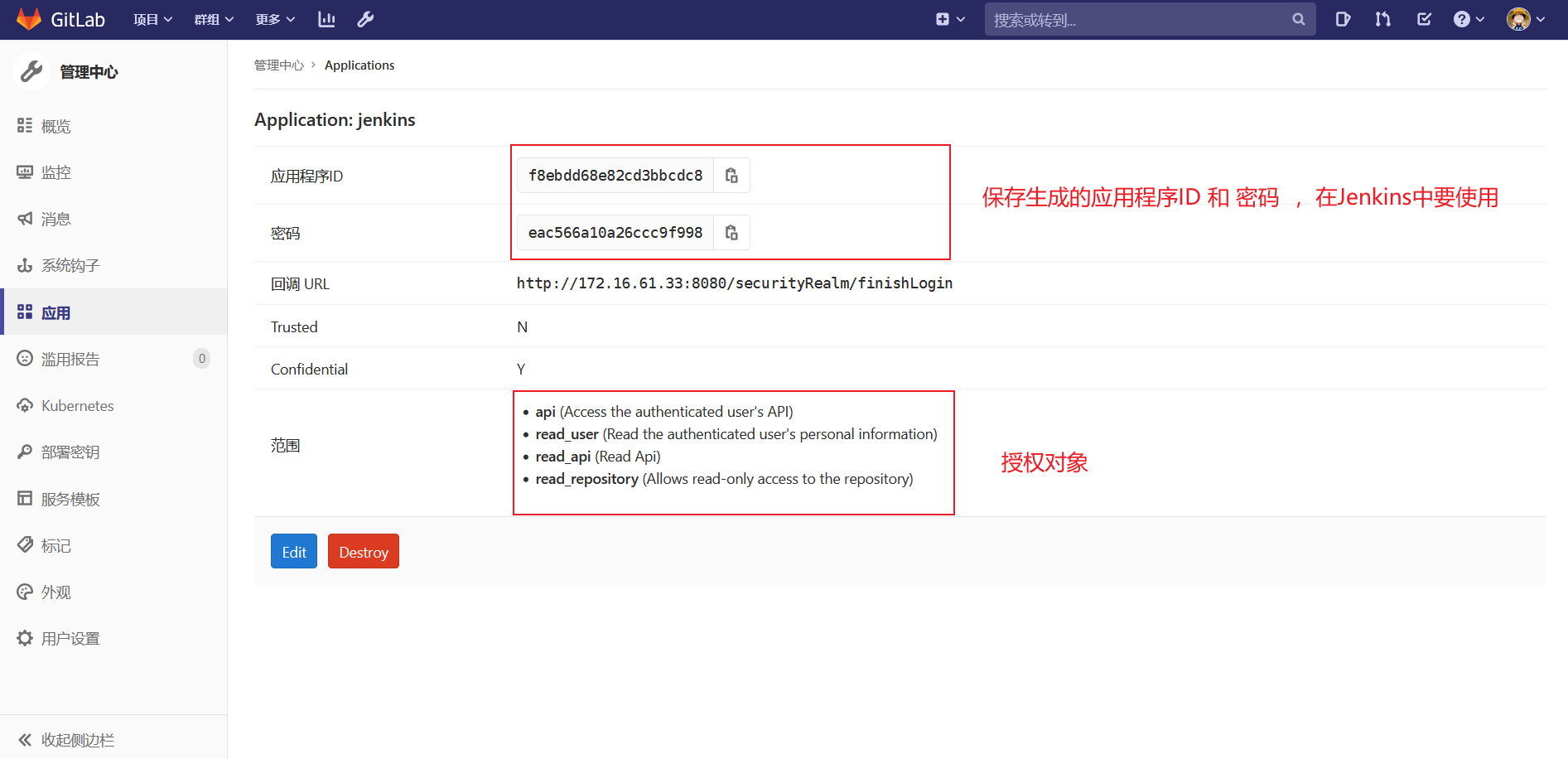
Task: Click the GitLab fox logo
Action: click(x=29, y=19)
